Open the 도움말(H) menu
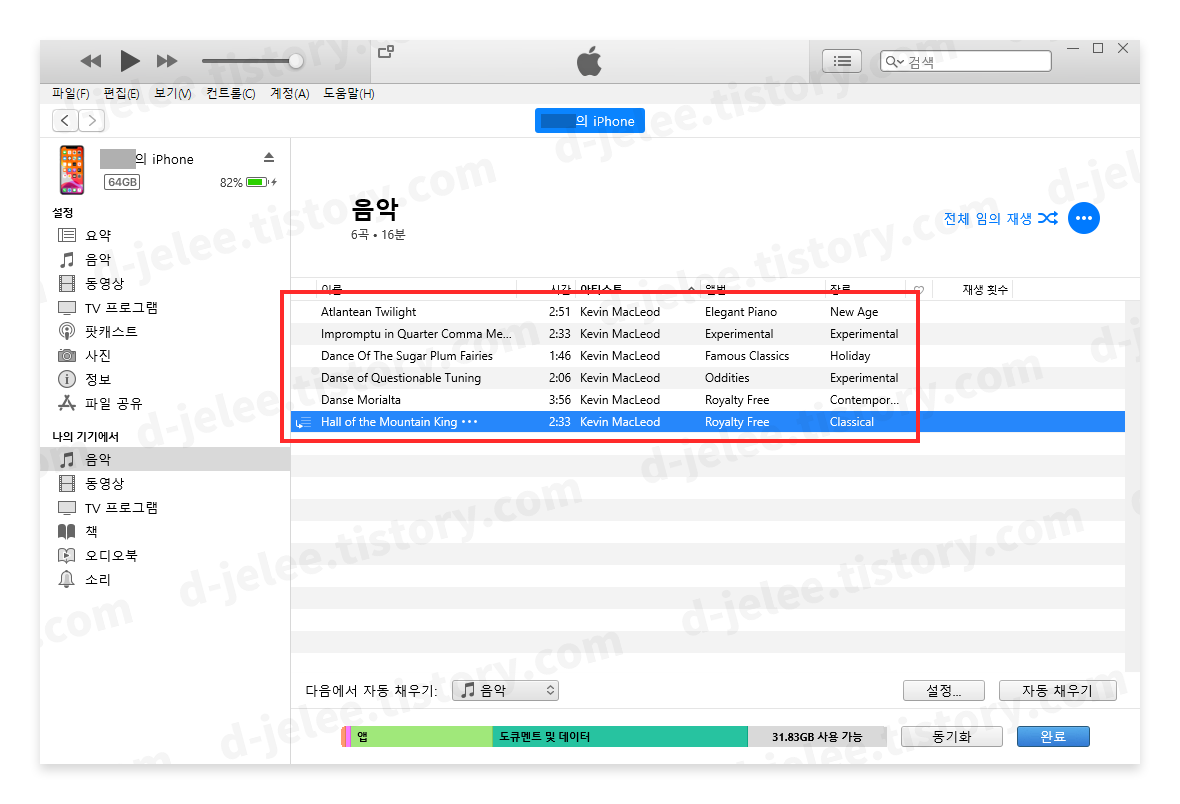1180x804 pixels. click(348, 93)
